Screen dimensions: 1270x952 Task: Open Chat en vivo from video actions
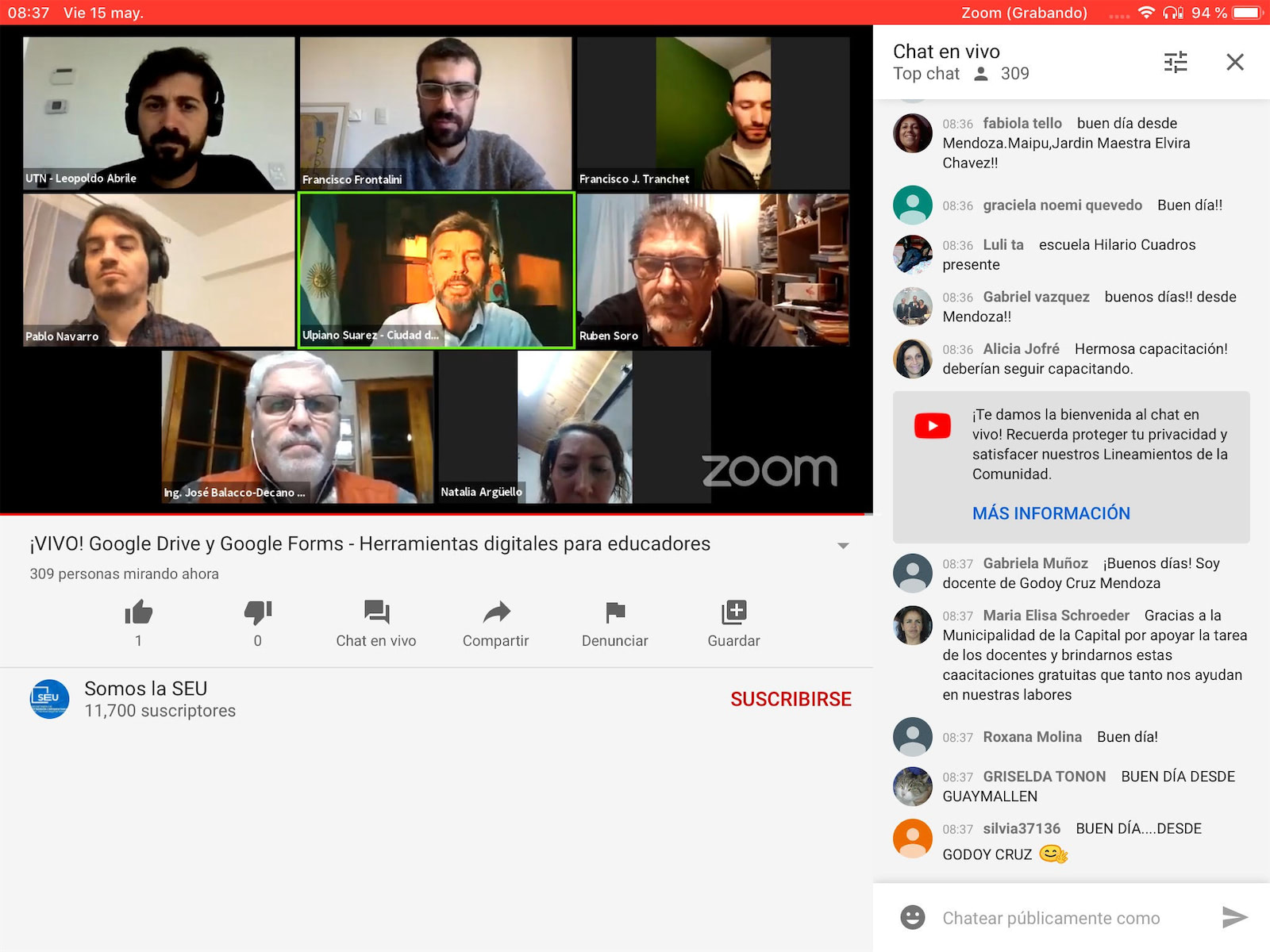[375, 624]
